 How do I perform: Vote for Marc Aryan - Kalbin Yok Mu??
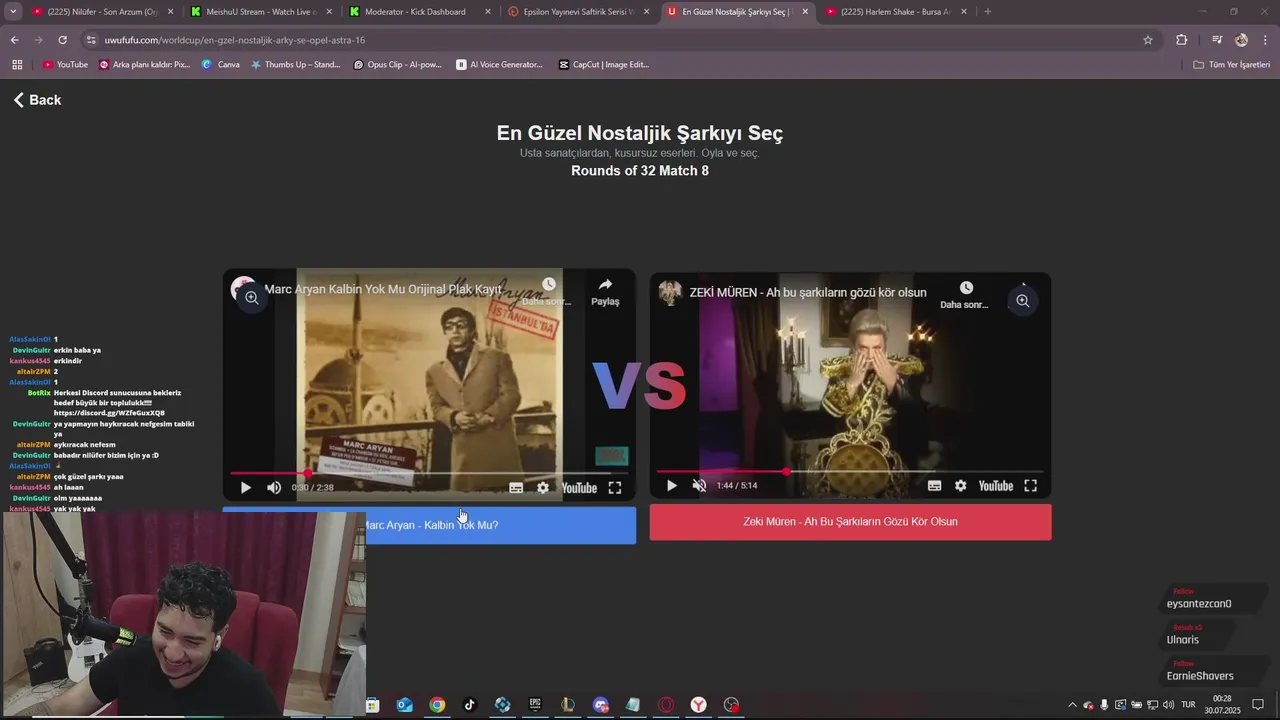point(429,525)
